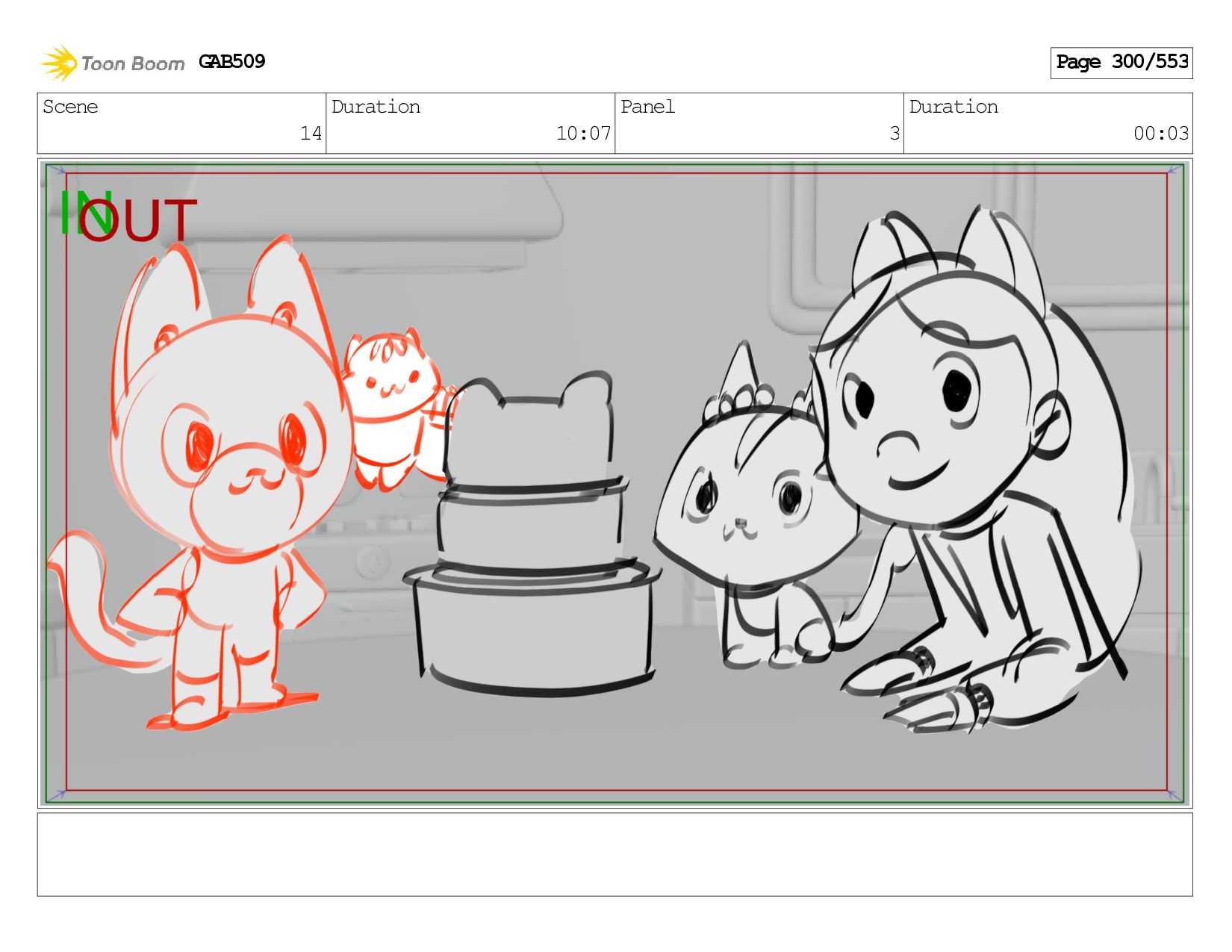Click the red OUT marker
Screen dimensions: 1232x952
[139, 220]
